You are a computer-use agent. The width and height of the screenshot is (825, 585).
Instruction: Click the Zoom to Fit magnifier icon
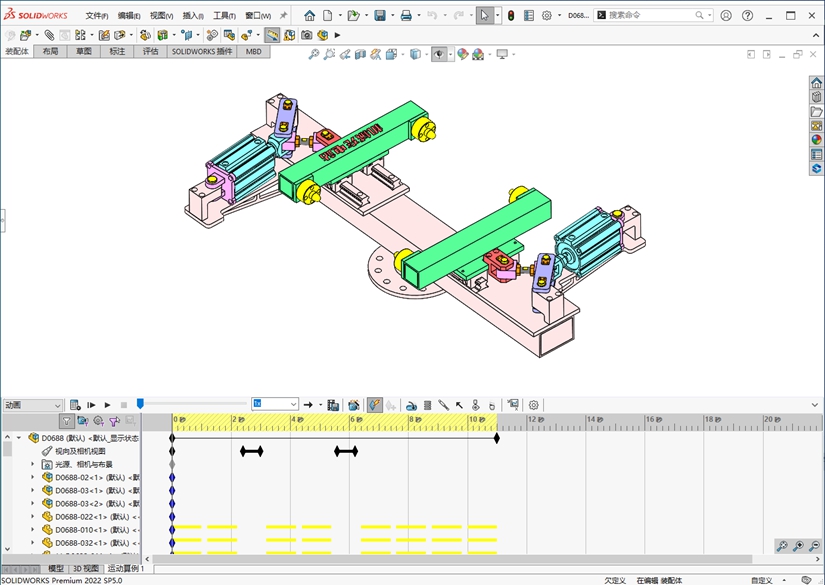(x=314, y=54)
